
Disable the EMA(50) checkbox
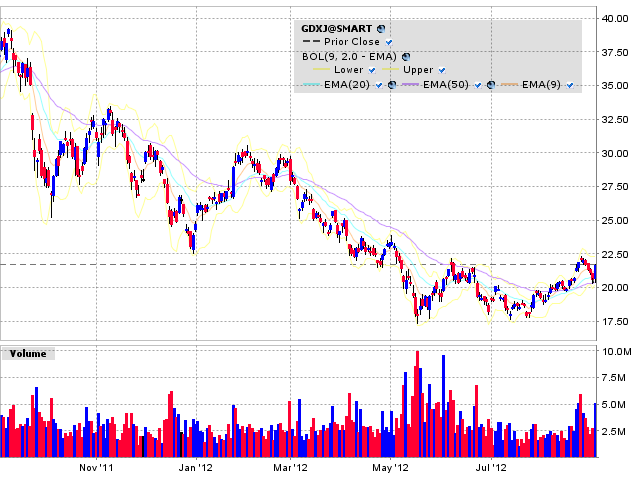(x=478, y=85)
